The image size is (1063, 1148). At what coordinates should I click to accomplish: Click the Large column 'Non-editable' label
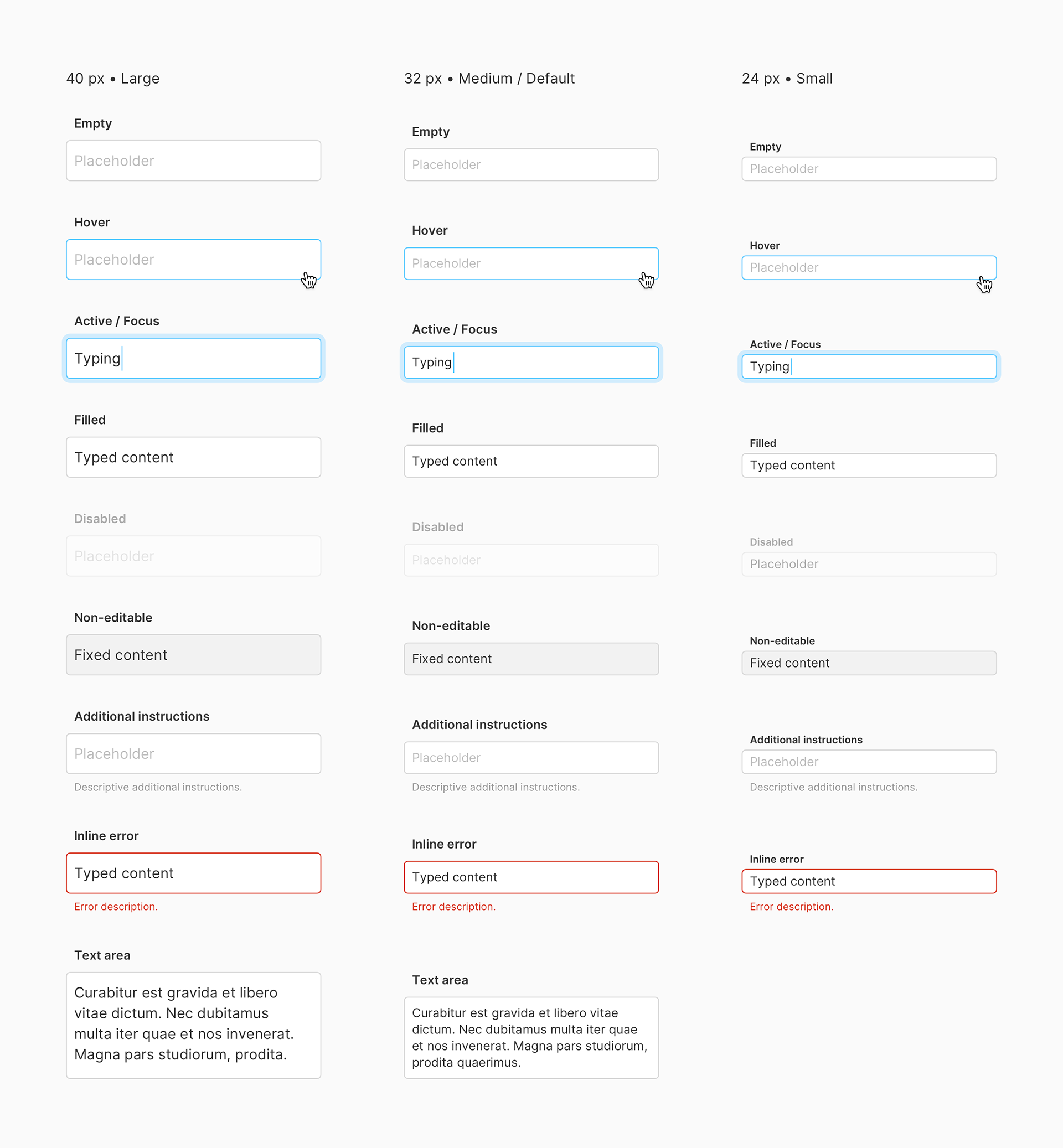[113, 618]
